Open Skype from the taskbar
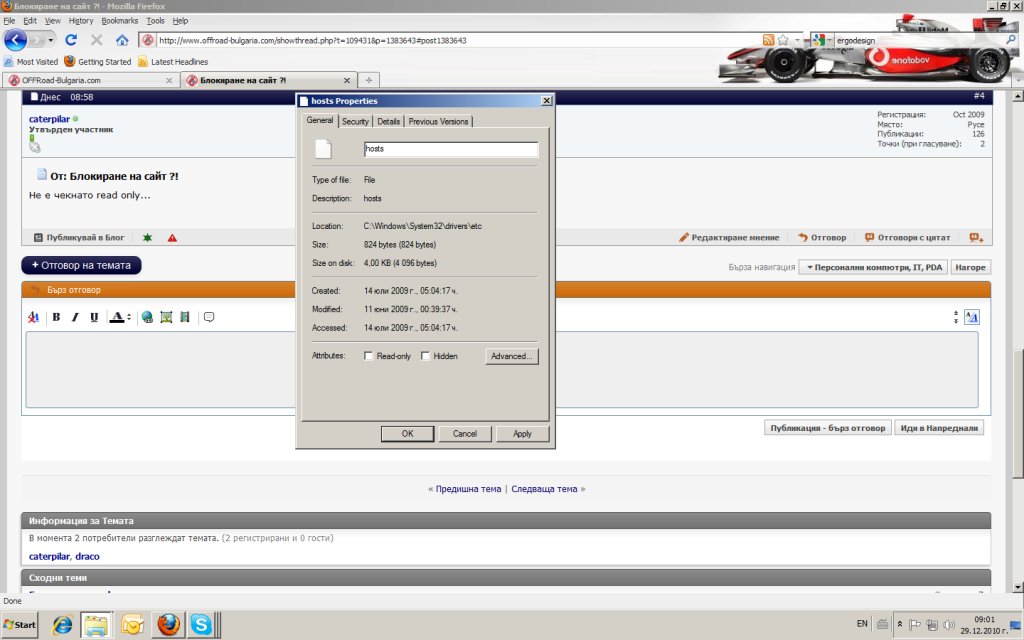 click(x=202, y=624)
